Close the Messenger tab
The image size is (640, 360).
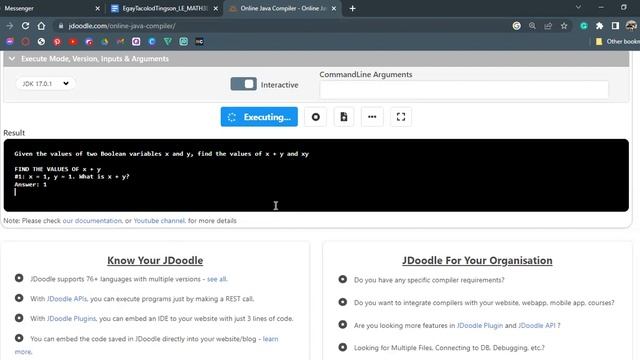click(98, 8)
